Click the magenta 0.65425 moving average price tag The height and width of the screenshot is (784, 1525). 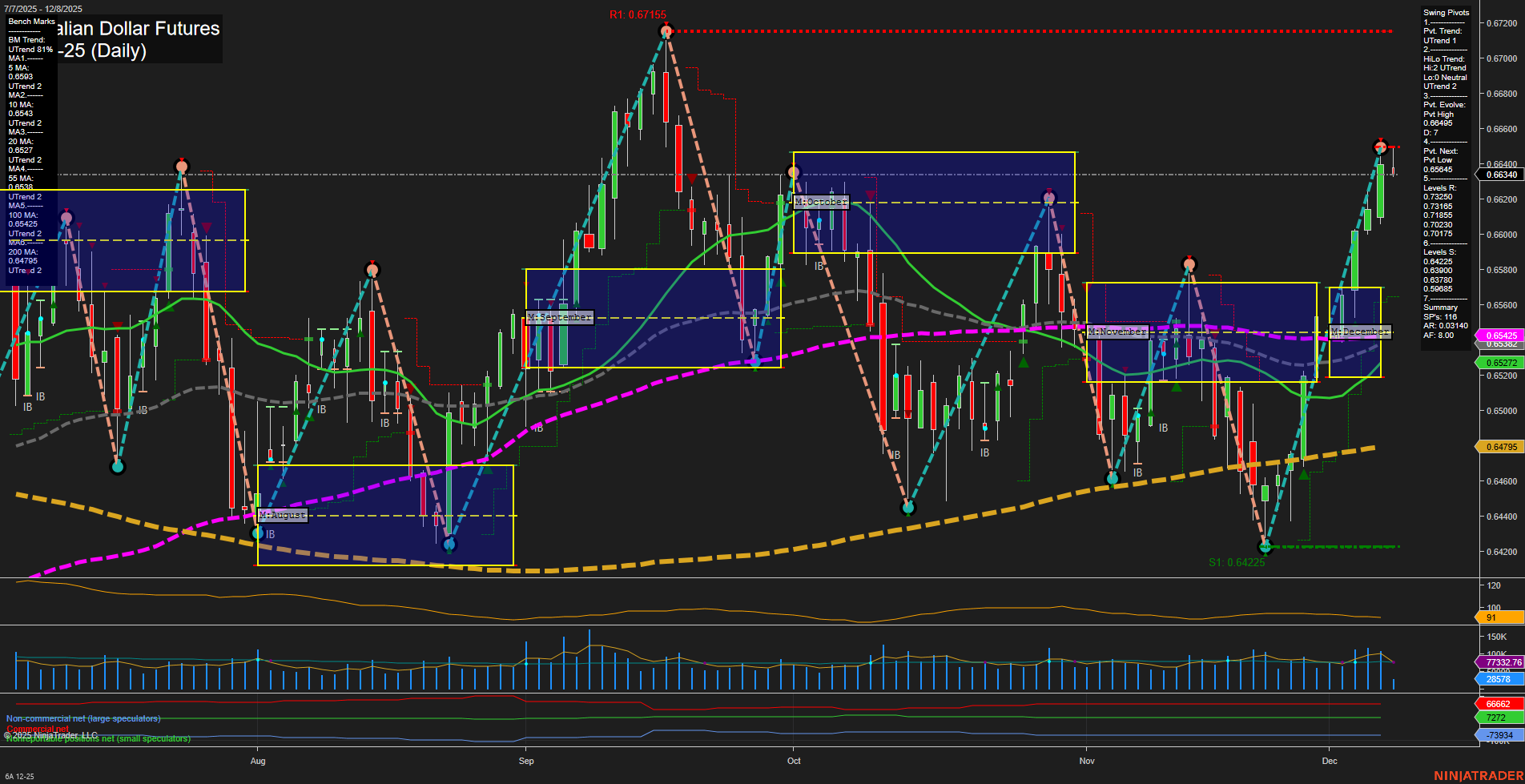tap(1500, 336)
